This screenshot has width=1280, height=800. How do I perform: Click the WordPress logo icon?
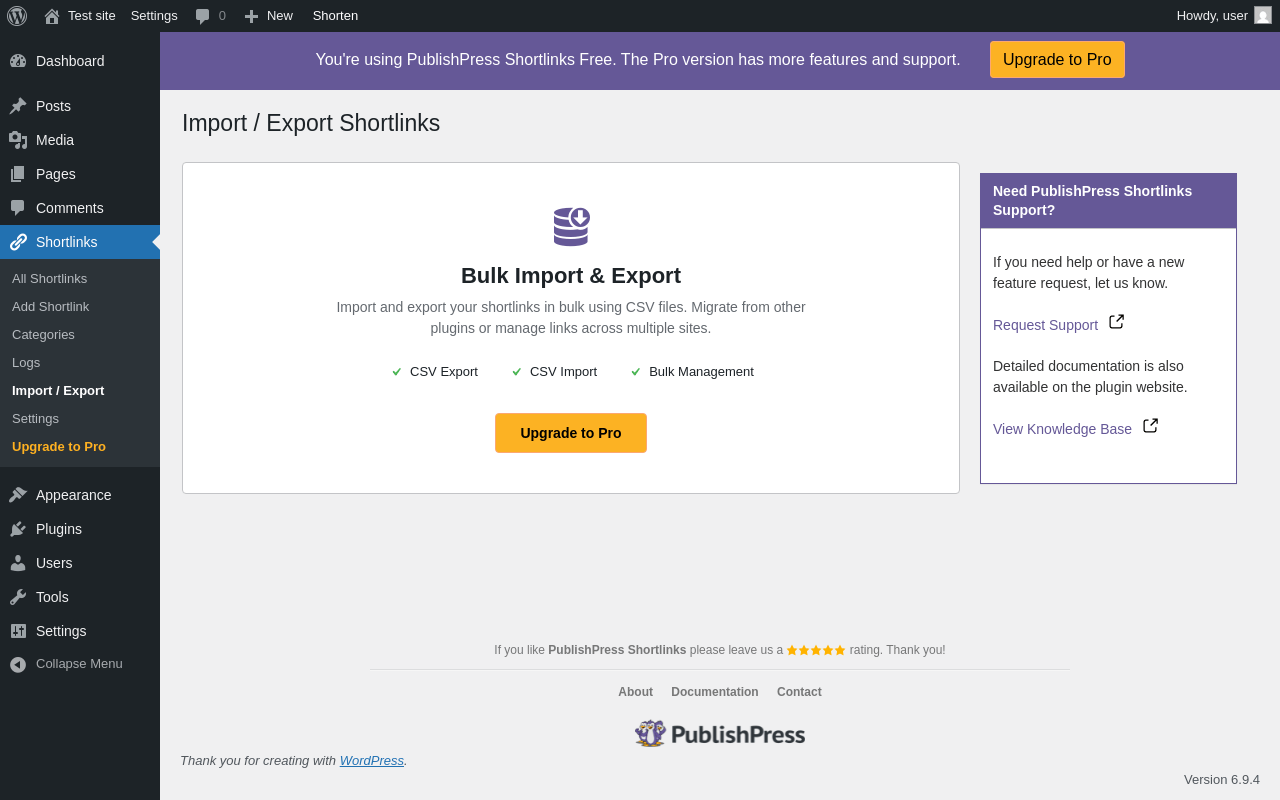pos(17,16)
